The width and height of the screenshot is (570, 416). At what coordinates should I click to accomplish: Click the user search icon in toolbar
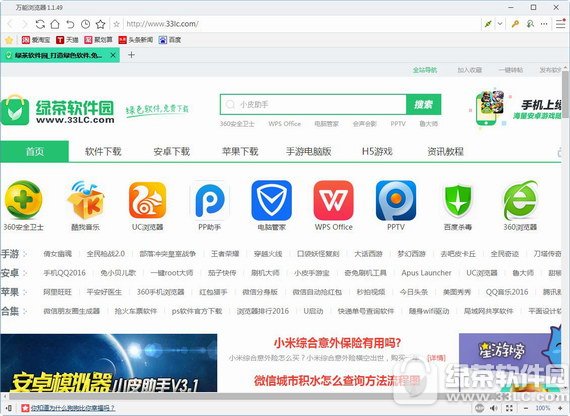[x=530, y=24]
